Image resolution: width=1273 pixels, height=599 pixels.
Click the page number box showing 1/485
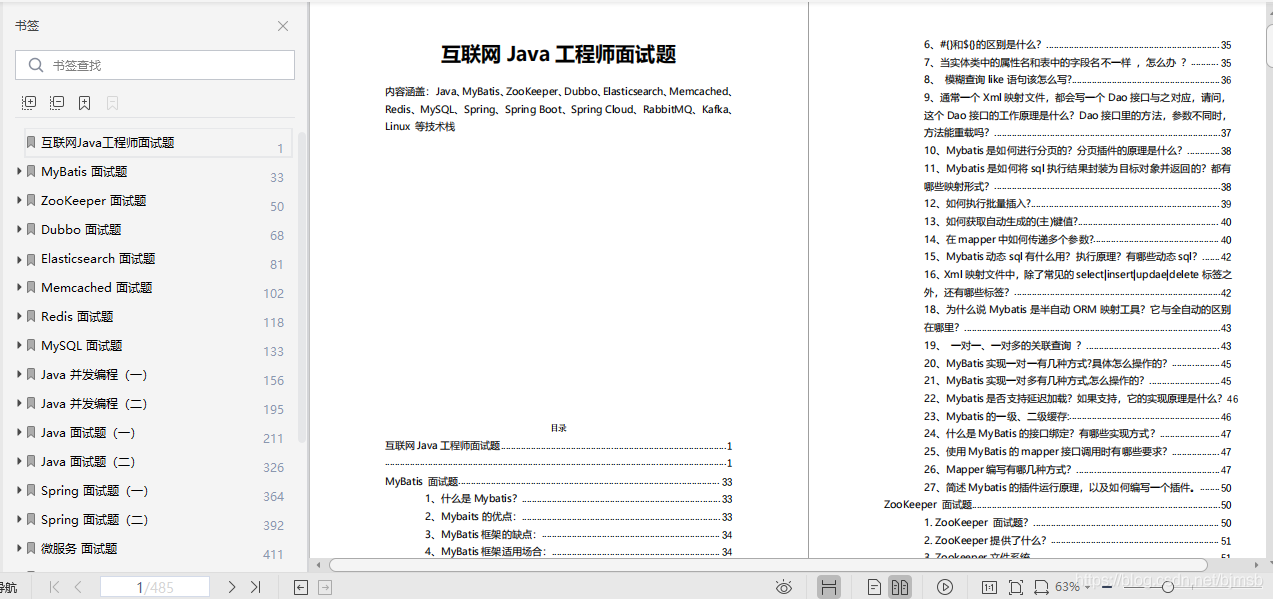click(x=155, y=587)
